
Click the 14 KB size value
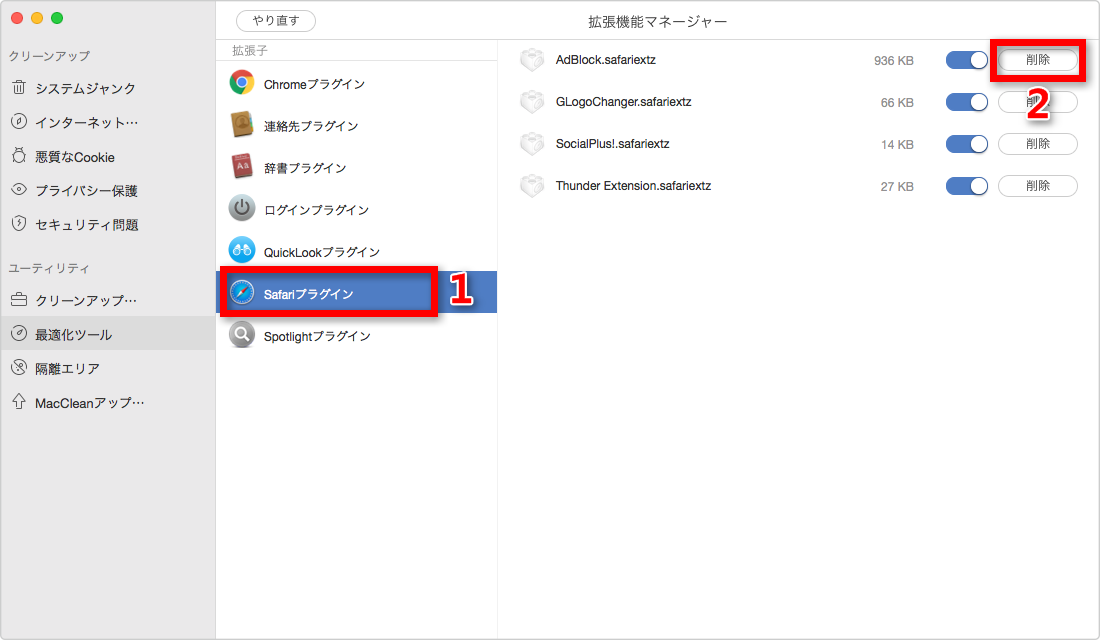coord(897,145)
